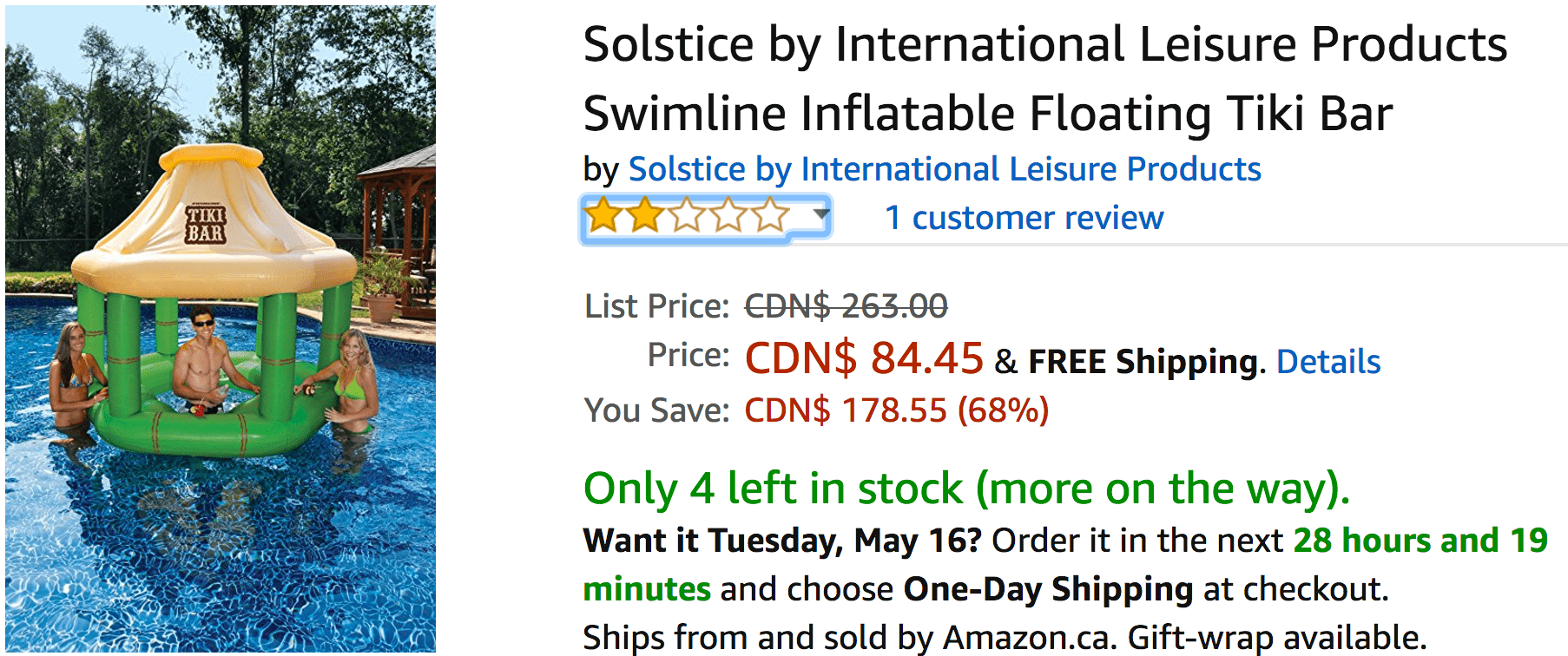
Task: Open the shipping Details link
Action: click(1328, 362)
